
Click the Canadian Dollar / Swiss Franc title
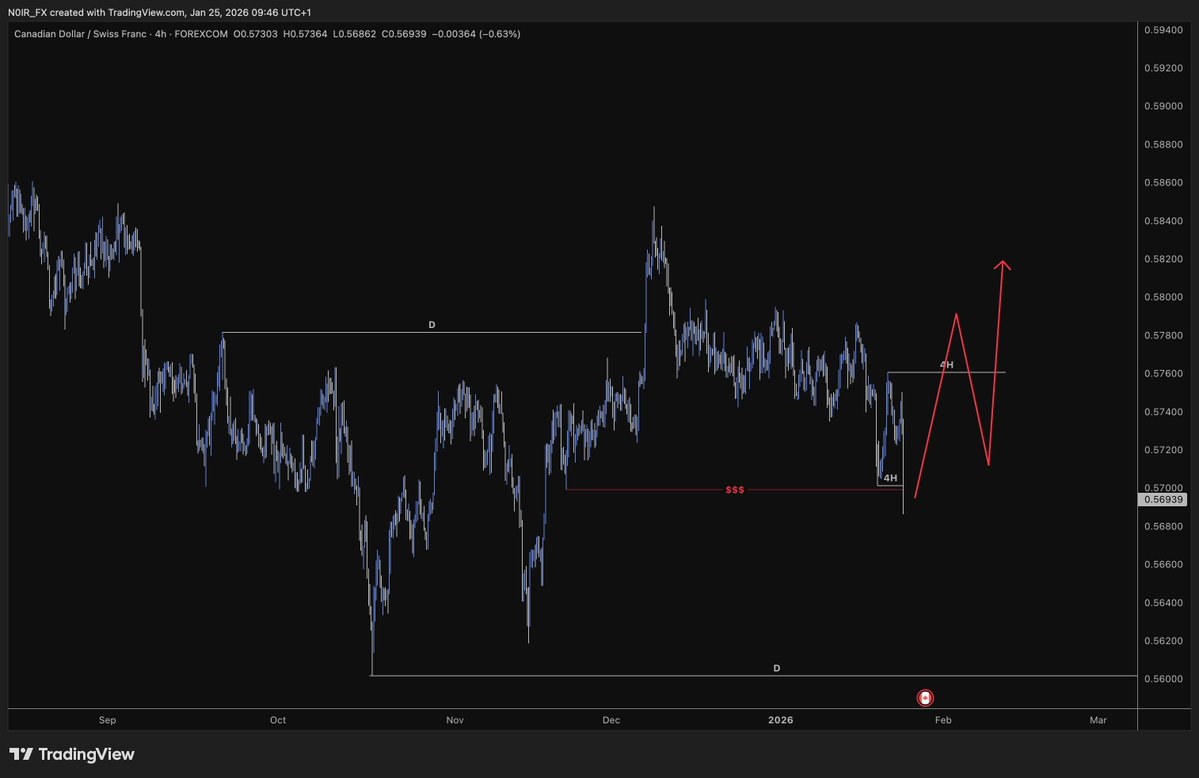[80, 34]
